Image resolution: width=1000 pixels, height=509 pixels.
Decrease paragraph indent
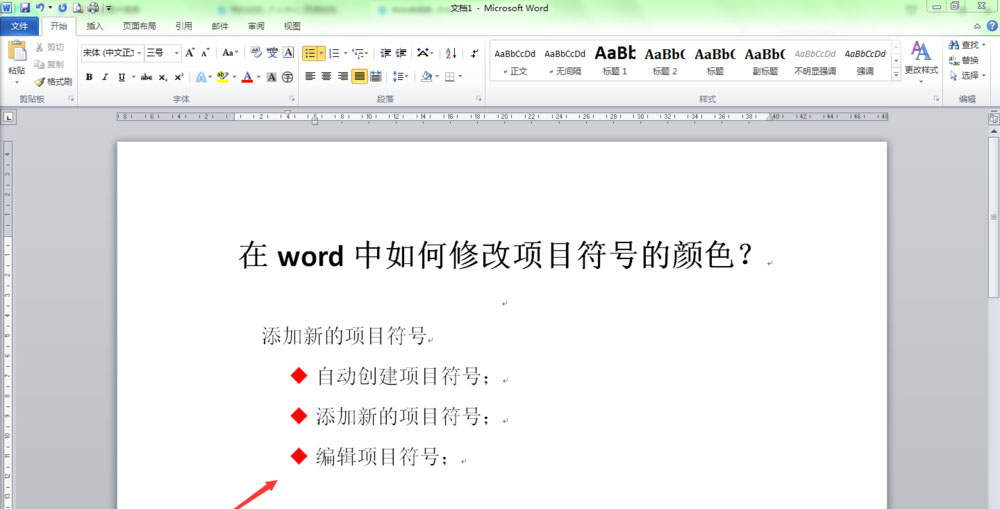tap(385, 53)
